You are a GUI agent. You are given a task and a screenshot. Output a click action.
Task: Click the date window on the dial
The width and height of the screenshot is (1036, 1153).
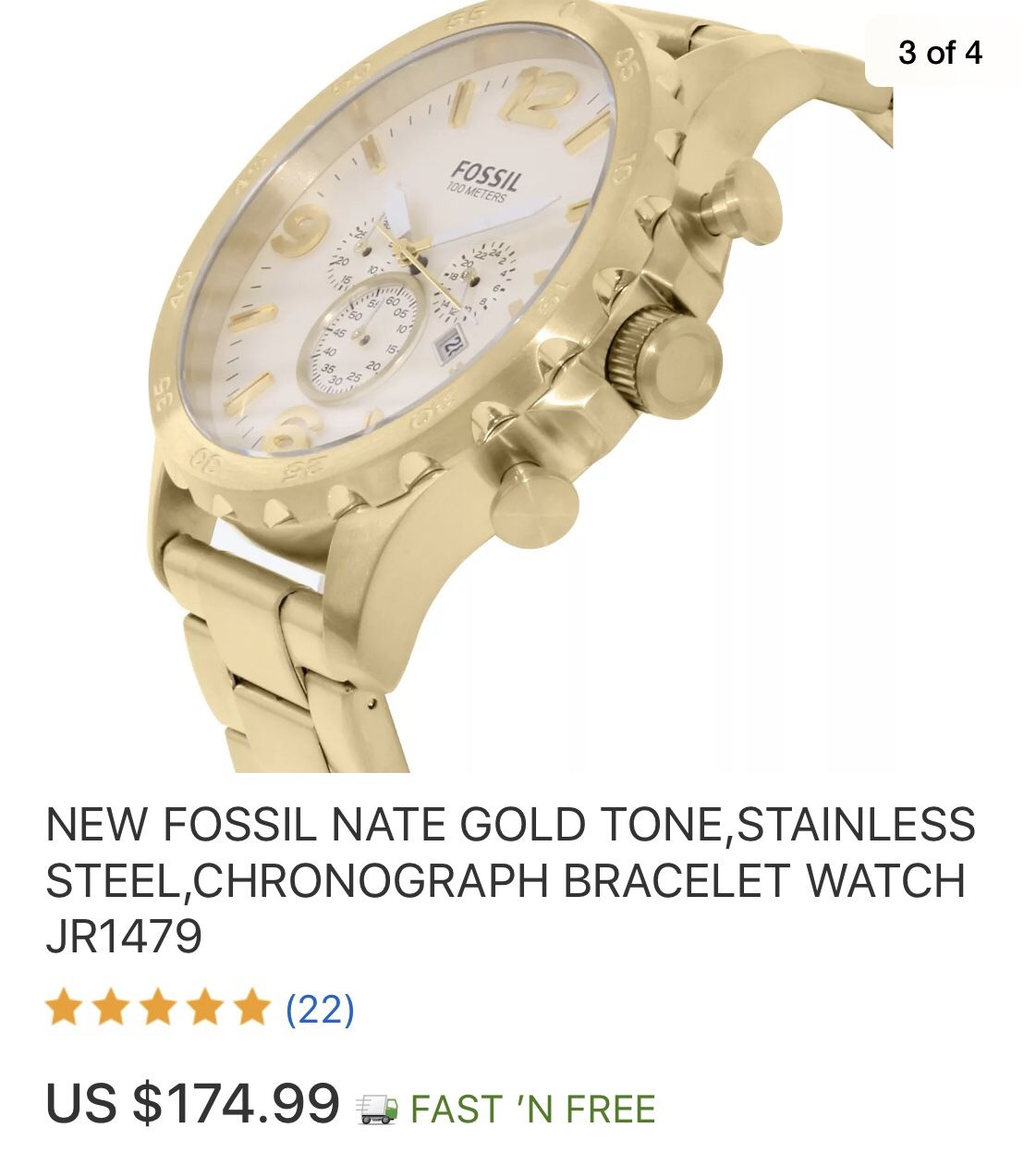[x=451, y=346]
